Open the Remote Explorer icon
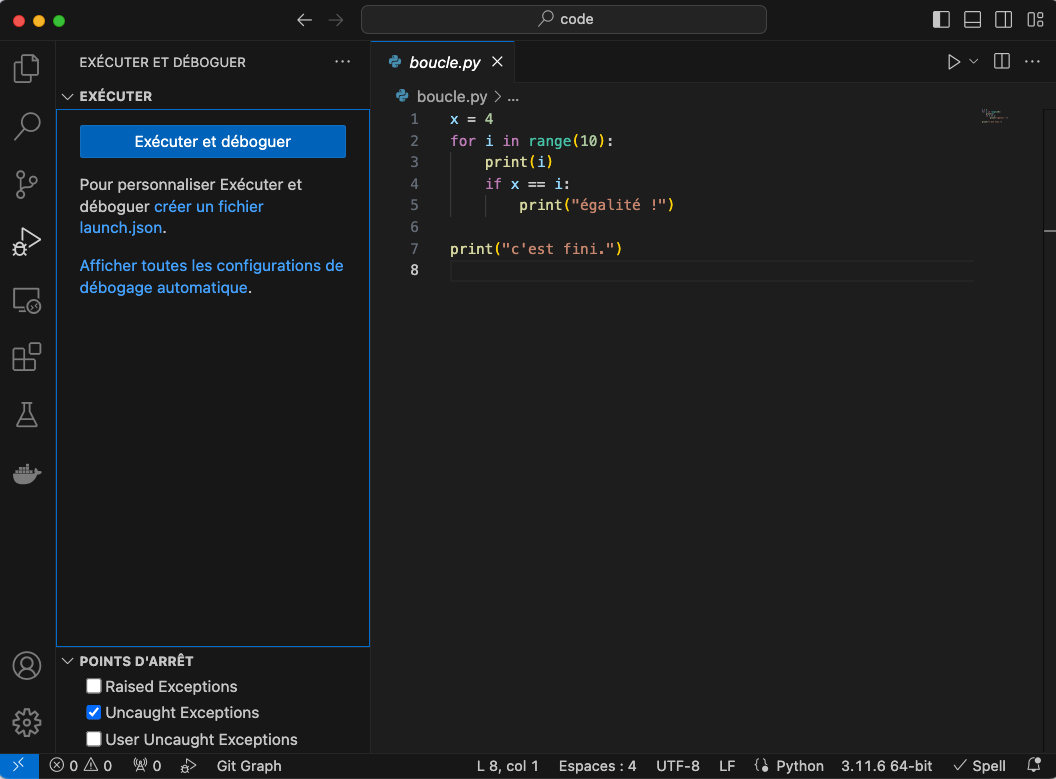The height and width of the screenshot is (779, 1056). pos(27,300)
